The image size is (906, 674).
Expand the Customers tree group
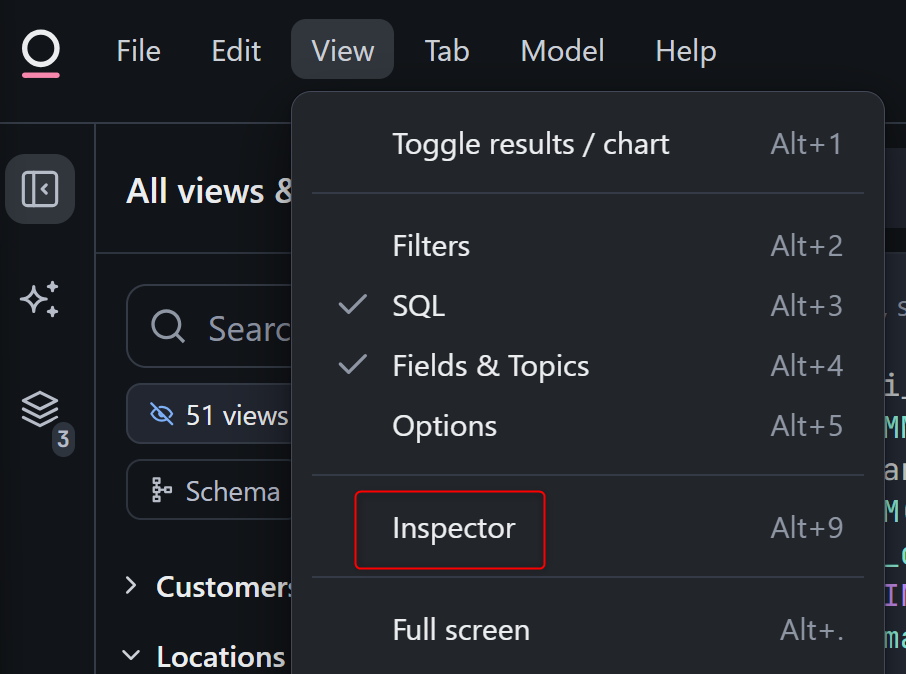pos(131,586)
